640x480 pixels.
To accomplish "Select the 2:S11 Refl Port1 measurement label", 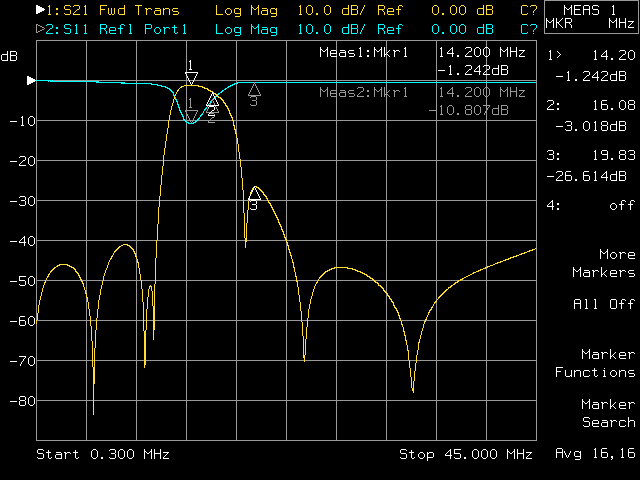I will [116, 29].
